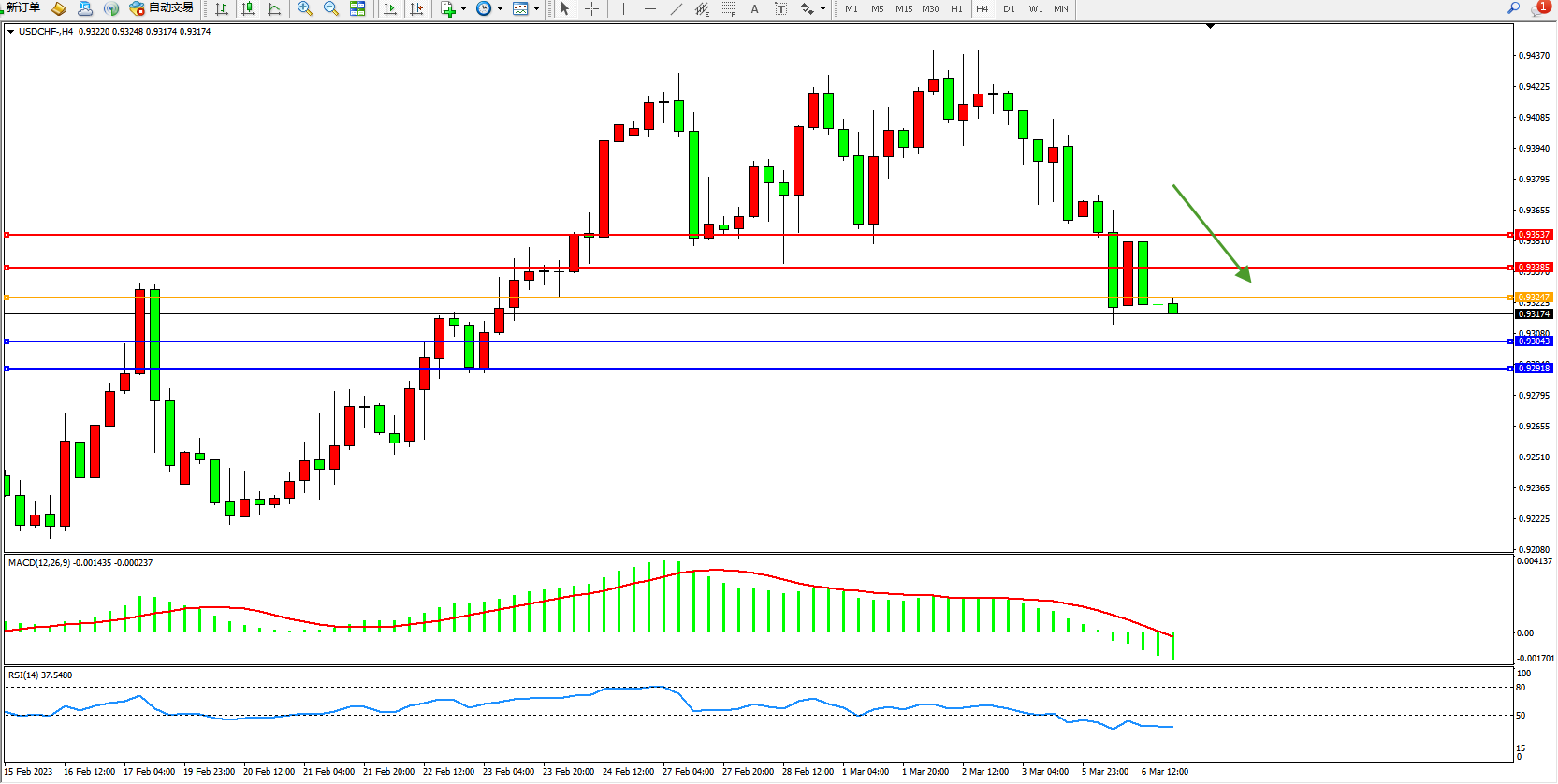Expand the chart templates dropdown arrow
The image size is (1558, 784).
(536, 9)
